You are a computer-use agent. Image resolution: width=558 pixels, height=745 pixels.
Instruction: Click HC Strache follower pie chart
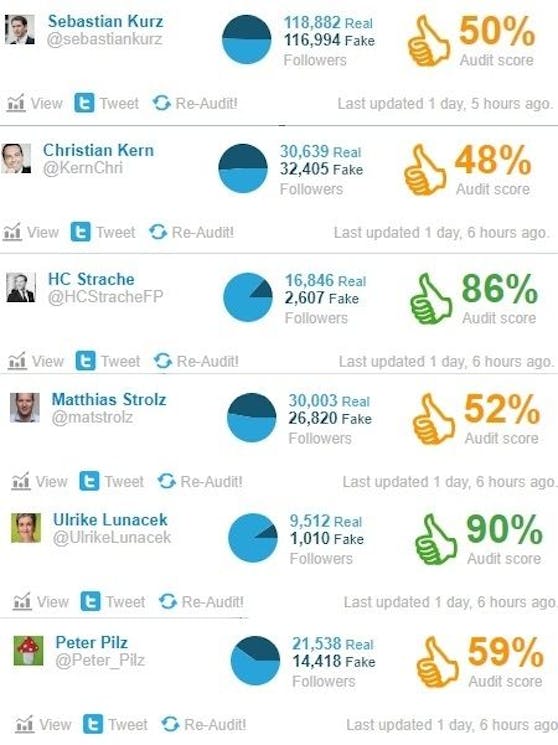click(x=248, y=297)
